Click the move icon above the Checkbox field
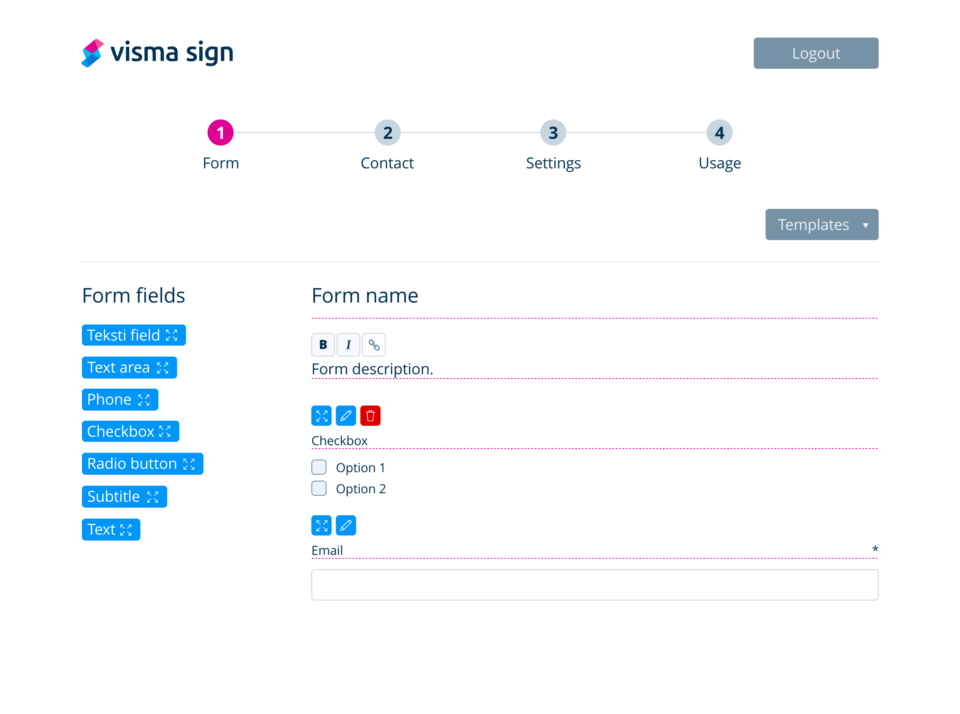 [x=321, y=415]
